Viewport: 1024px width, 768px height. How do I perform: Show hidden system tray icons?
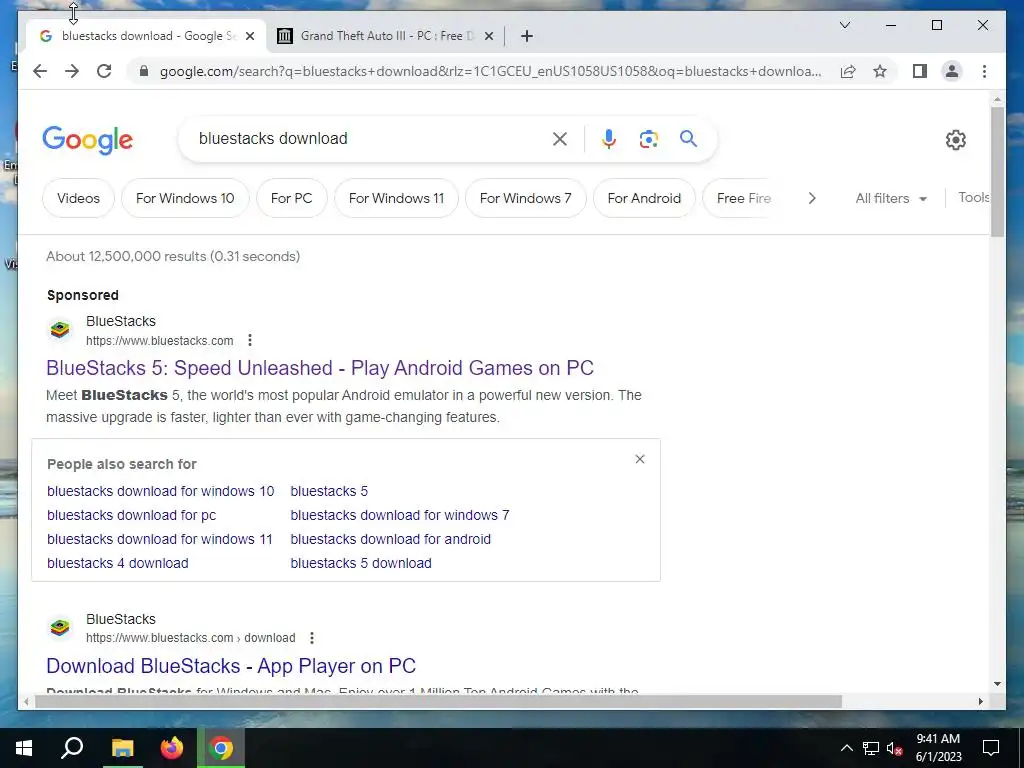click(x=846, y=748)
